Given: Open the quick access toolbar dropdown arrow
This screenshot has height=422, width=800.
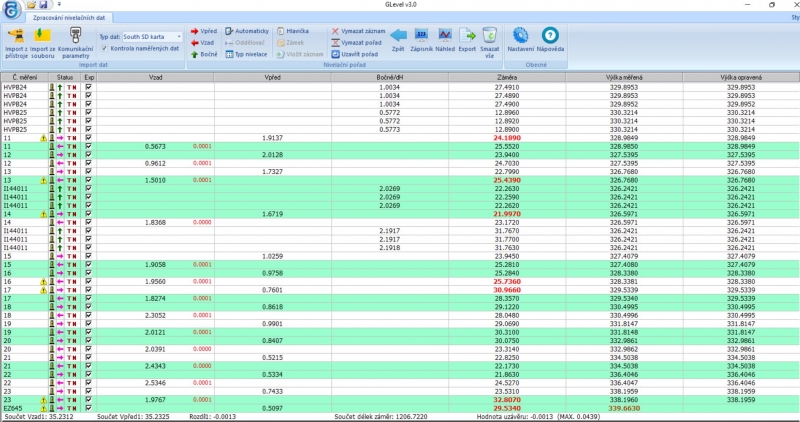Looking at the screenshot, I should (58, 5).
